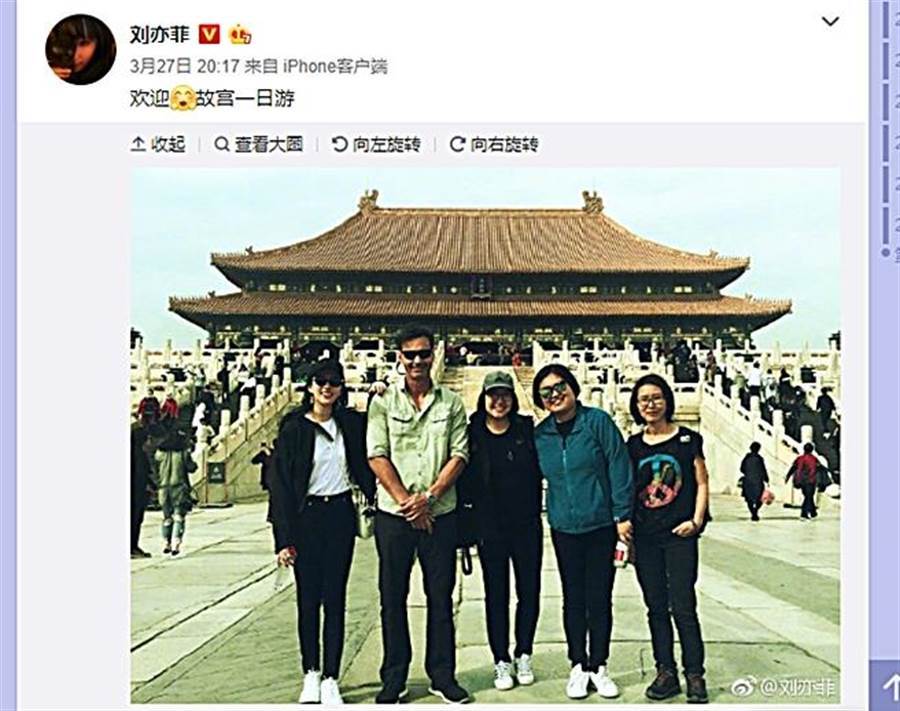Click the emoji in the post text
Image resolution: width=900 pixels, height=711 pixels.
pos(183,99)
